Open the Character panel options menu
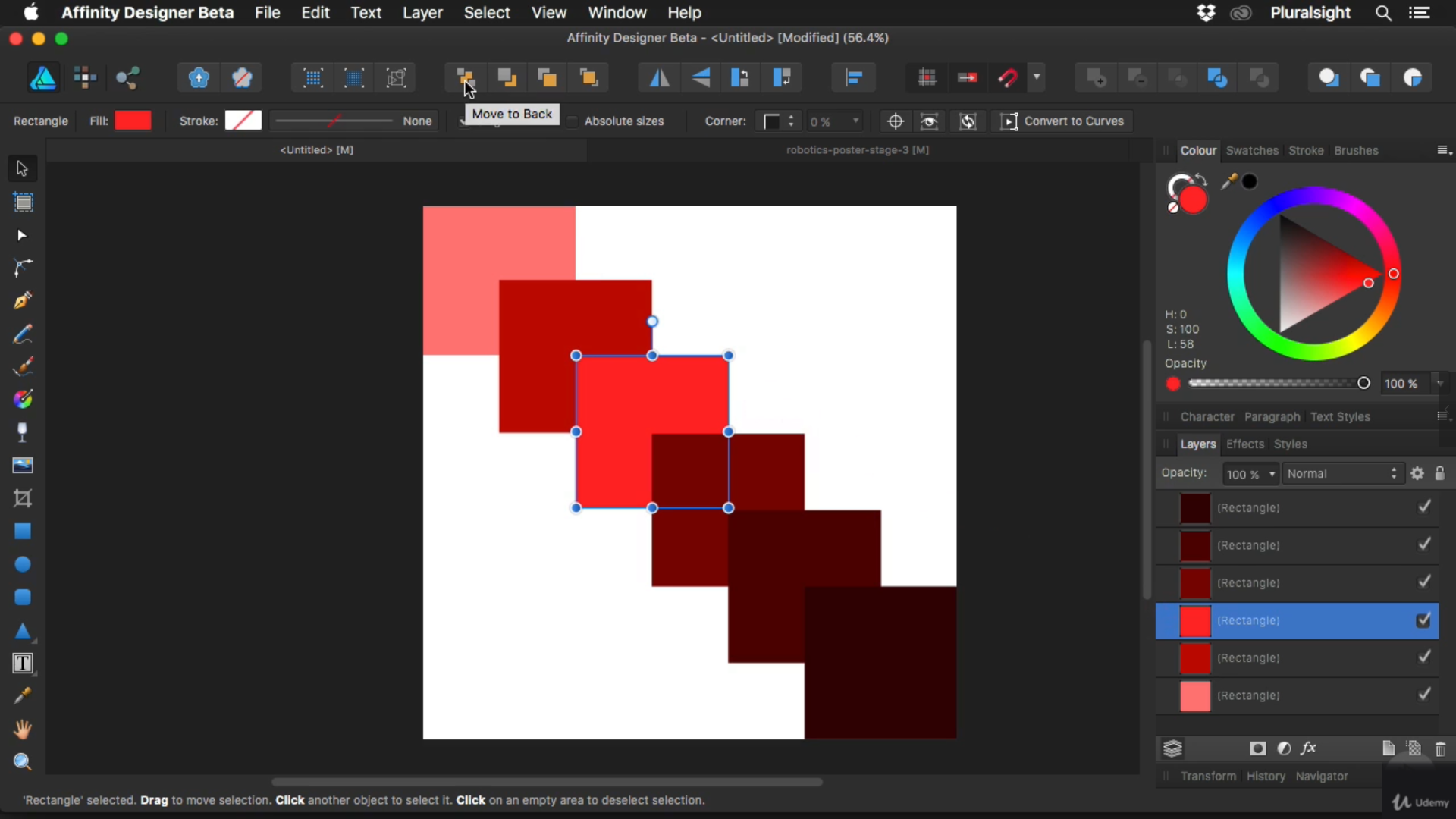1456x819 pixels. [1444, 416]
